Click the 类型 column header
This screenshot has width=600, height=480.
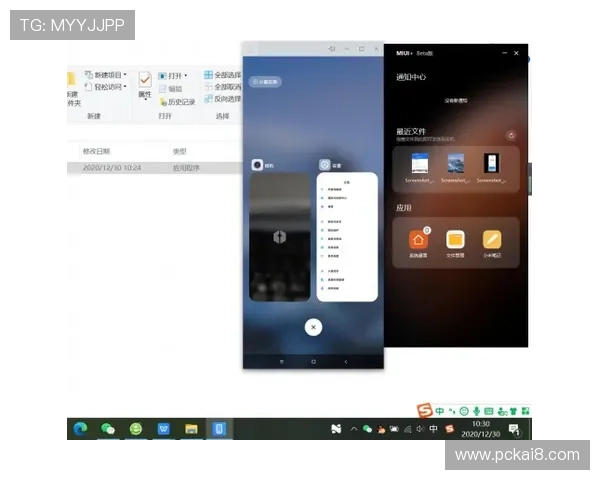tap(180, 151)
